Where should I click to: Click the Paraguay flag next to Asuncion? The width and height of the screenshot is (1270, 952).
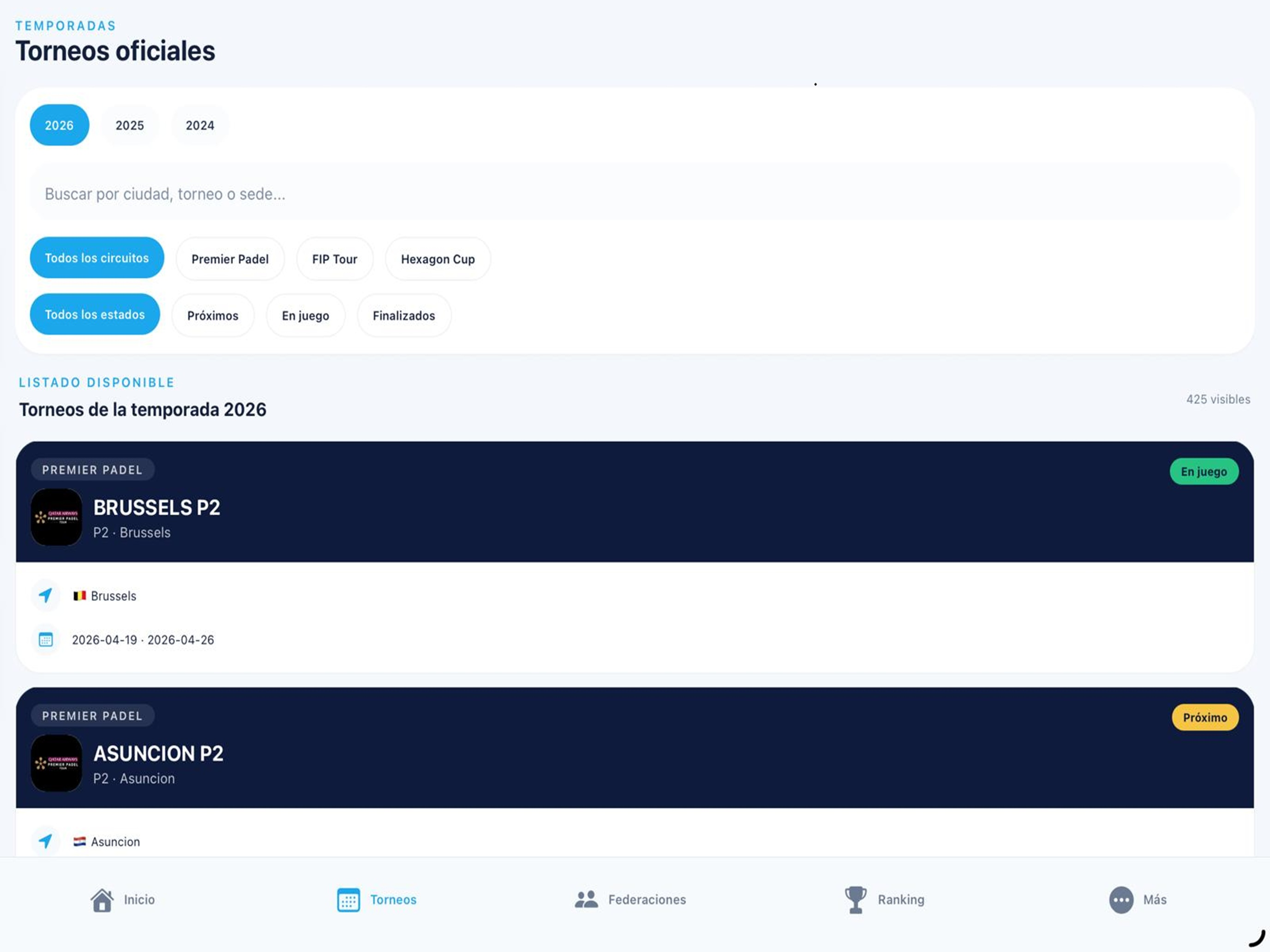[x=79, y=842]
